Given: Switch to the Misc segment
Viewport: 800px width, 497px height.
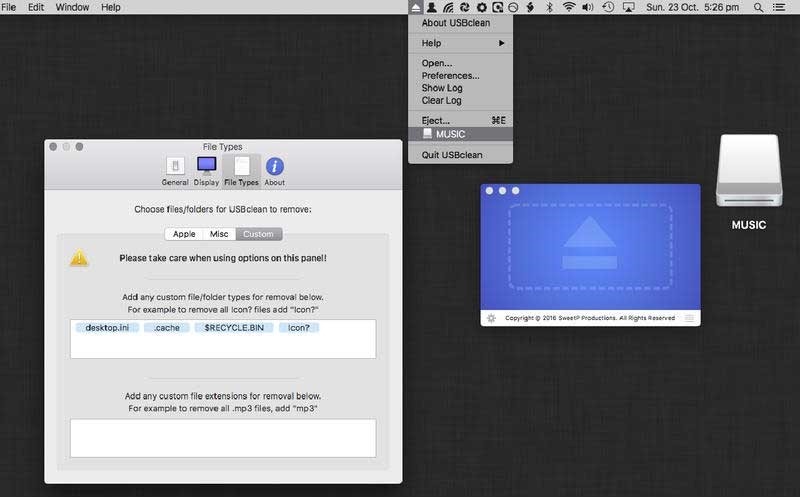Looking at the screenshot, I should pyautogui.click(x=219, y=234).
